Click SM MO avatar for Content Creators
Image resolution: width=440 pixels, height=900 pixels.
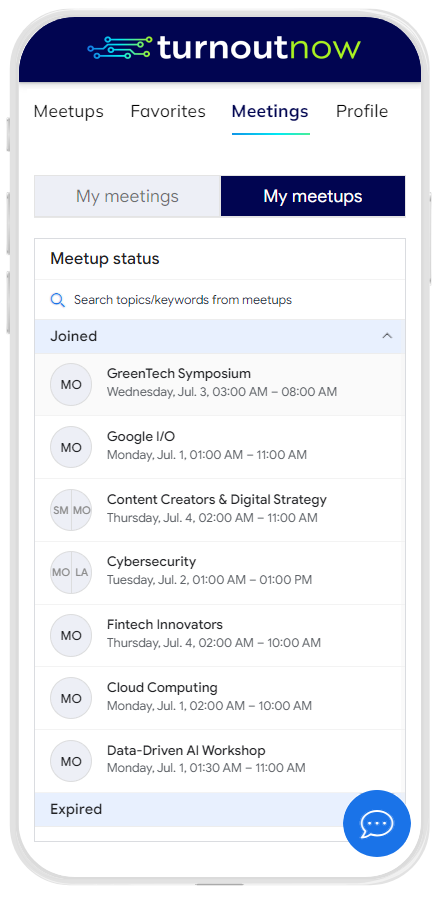point(71,510)
